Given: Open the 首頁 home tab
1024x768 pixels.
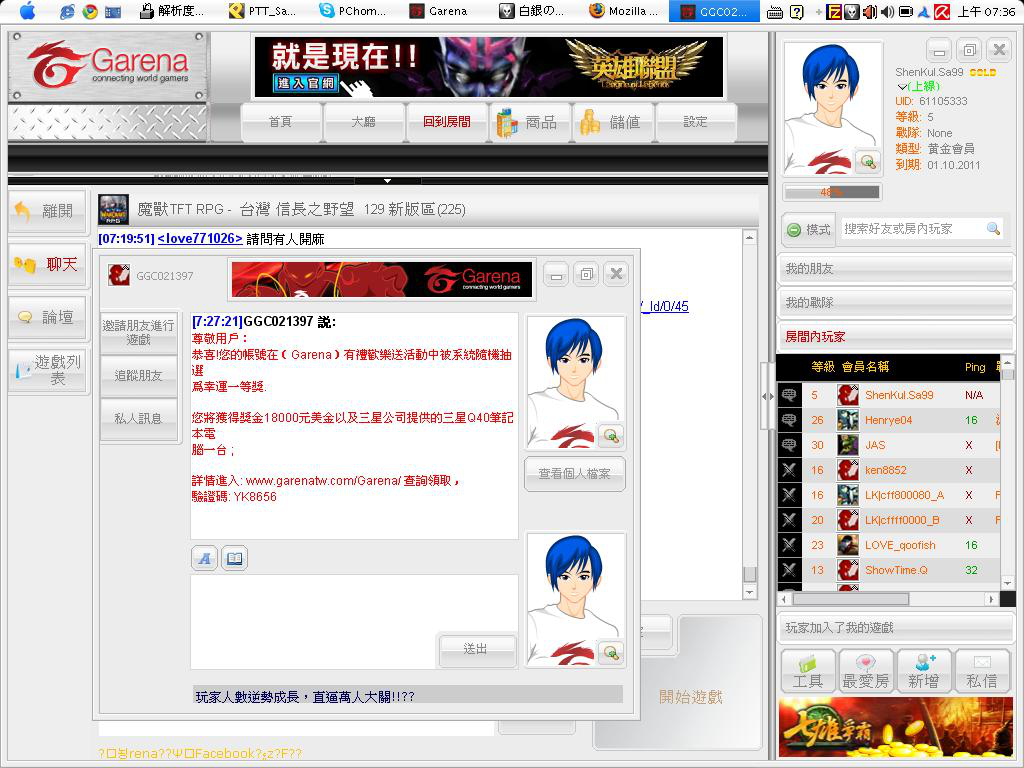Looking at the screenshot, I should coord(281,121).
